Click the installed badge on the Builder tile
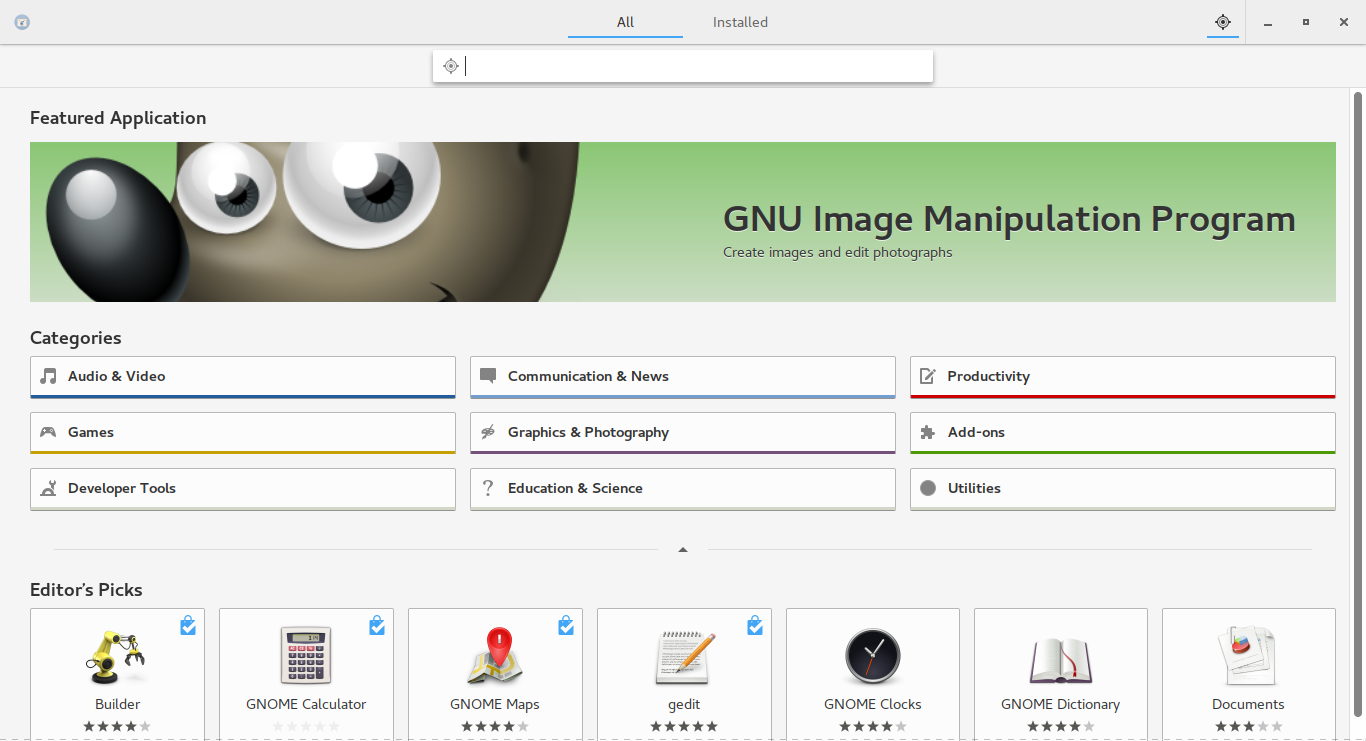The width and height of the screenshot is (1366, 741). pos(188,625)
